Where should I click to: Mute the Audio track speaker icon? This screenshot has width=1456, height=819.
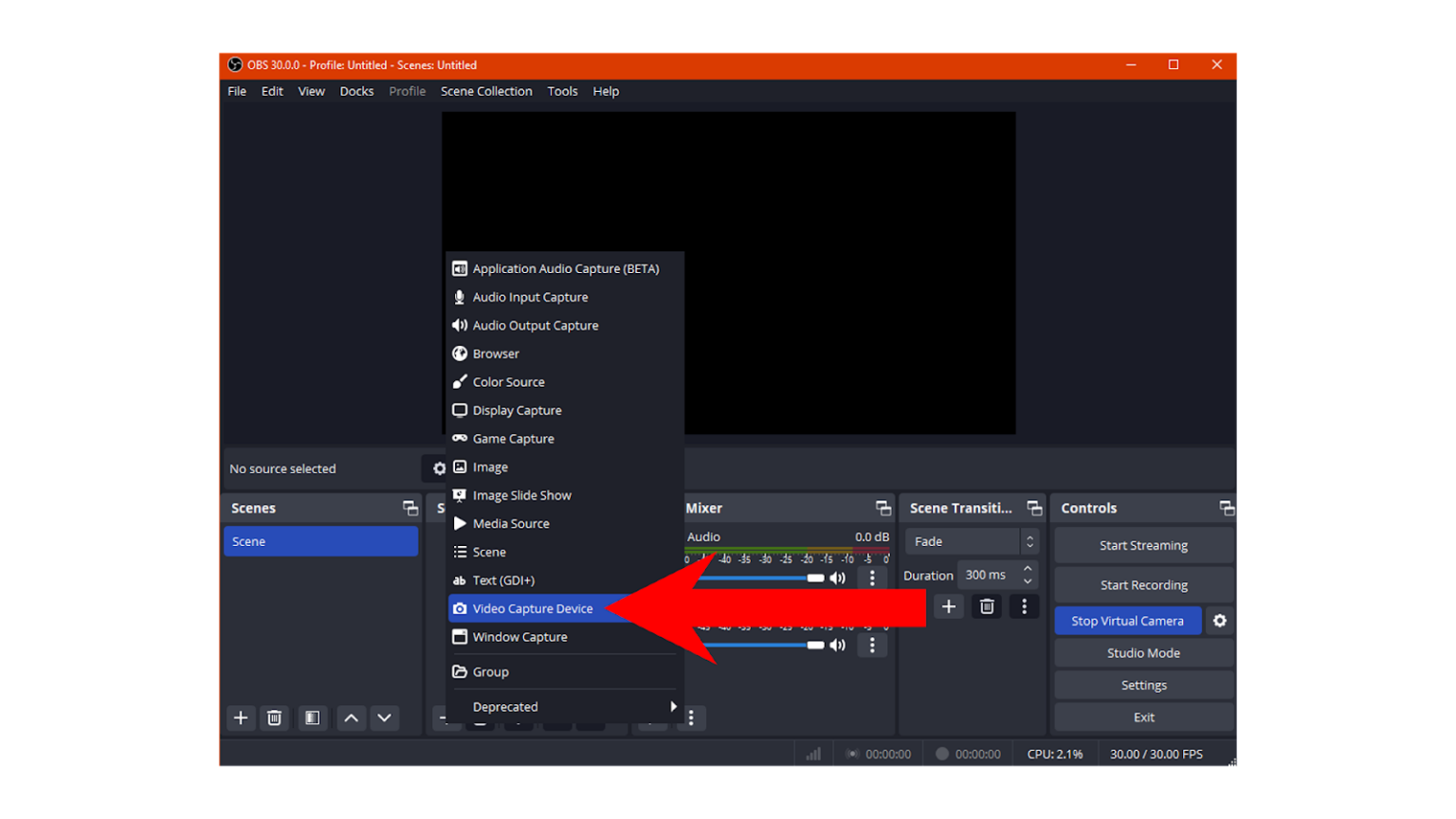click(838, 577)
